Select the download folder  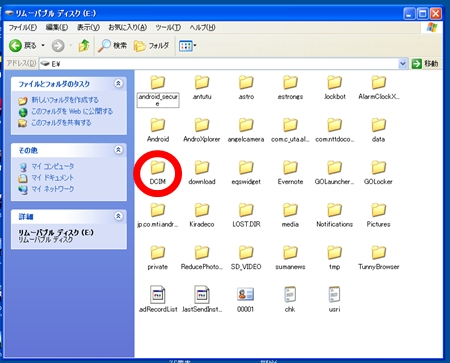202,173
